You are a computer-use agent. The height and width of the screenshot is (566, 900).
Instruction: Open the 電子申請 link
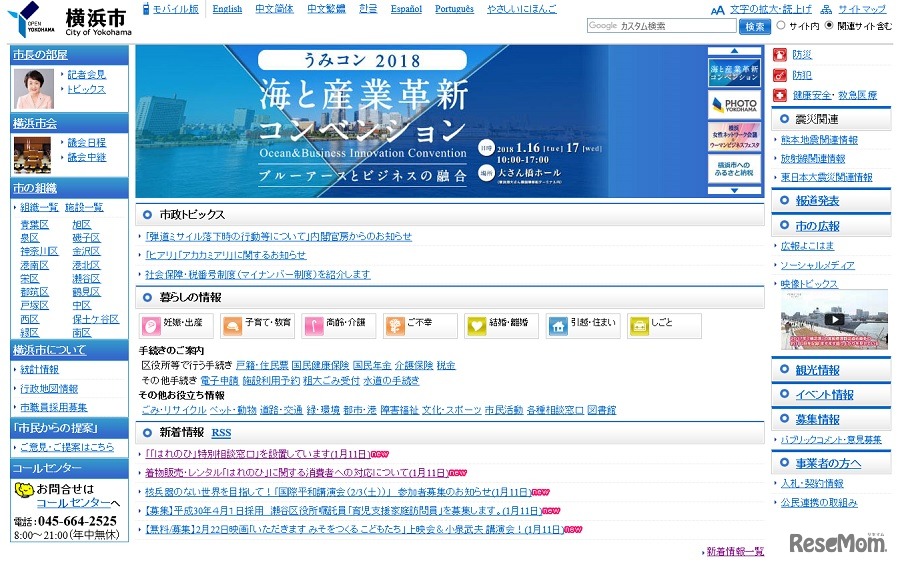pyautogui.click(x=219, y=380)
